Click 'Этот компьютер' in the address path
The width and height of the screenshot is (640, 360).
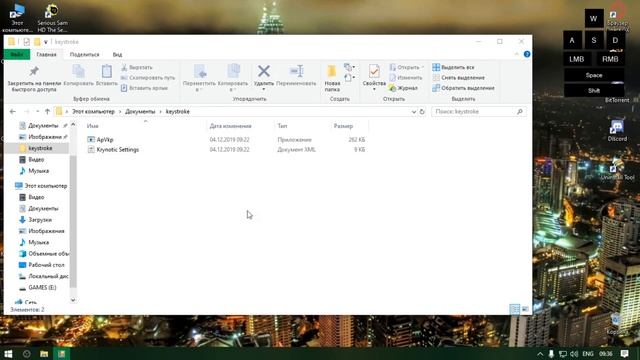coord(93,111)
